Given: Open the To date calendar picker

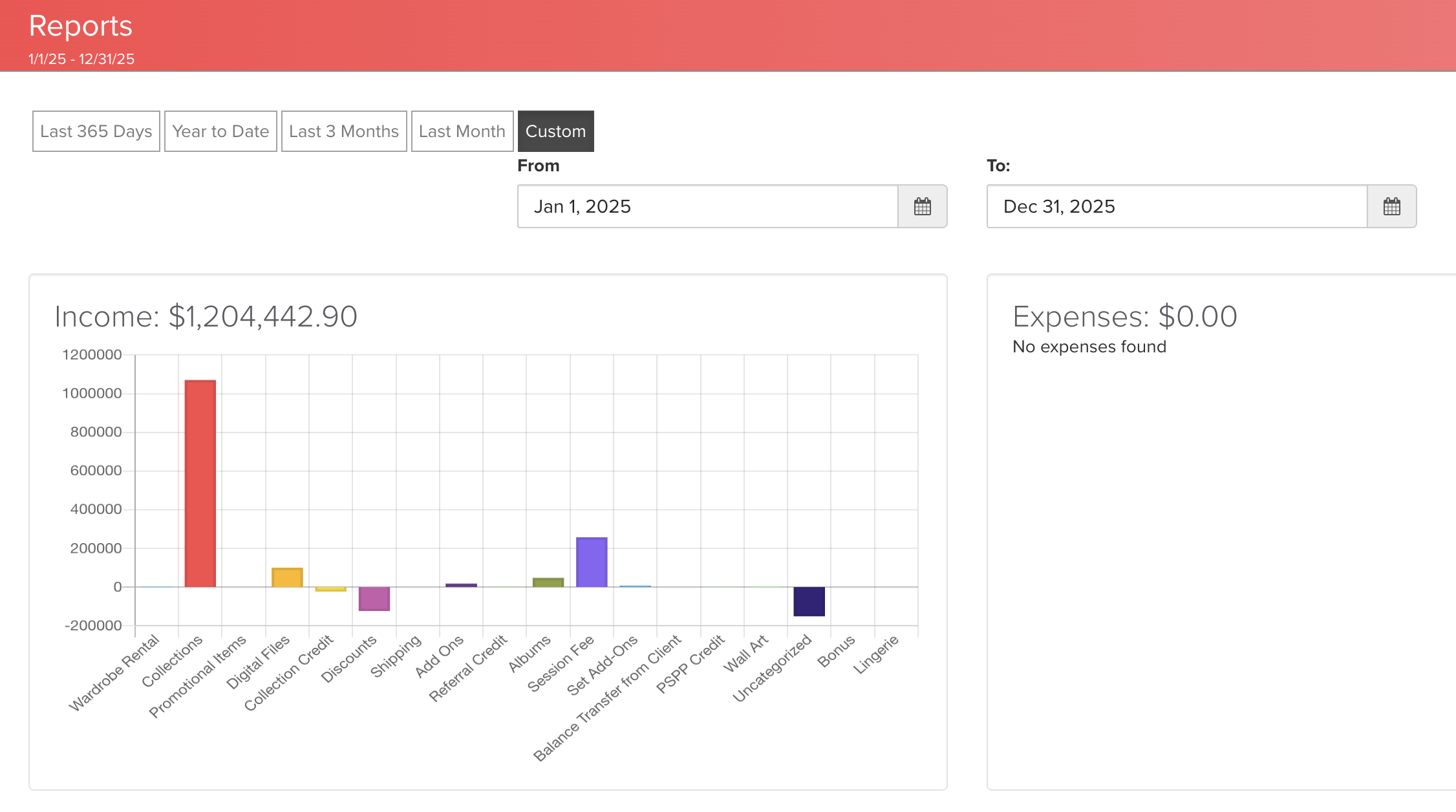Looking at the screenshot, I should tap(1391, 207).
